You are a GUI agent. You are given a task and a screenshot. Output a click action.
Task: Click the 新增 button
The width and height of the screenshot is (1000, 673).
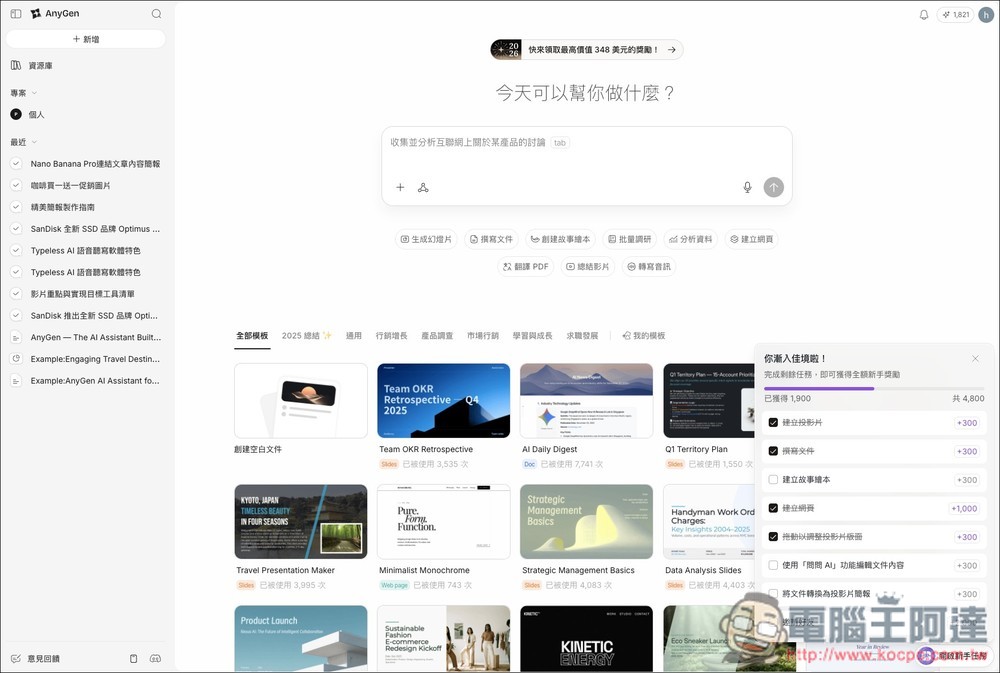point(85,39)
